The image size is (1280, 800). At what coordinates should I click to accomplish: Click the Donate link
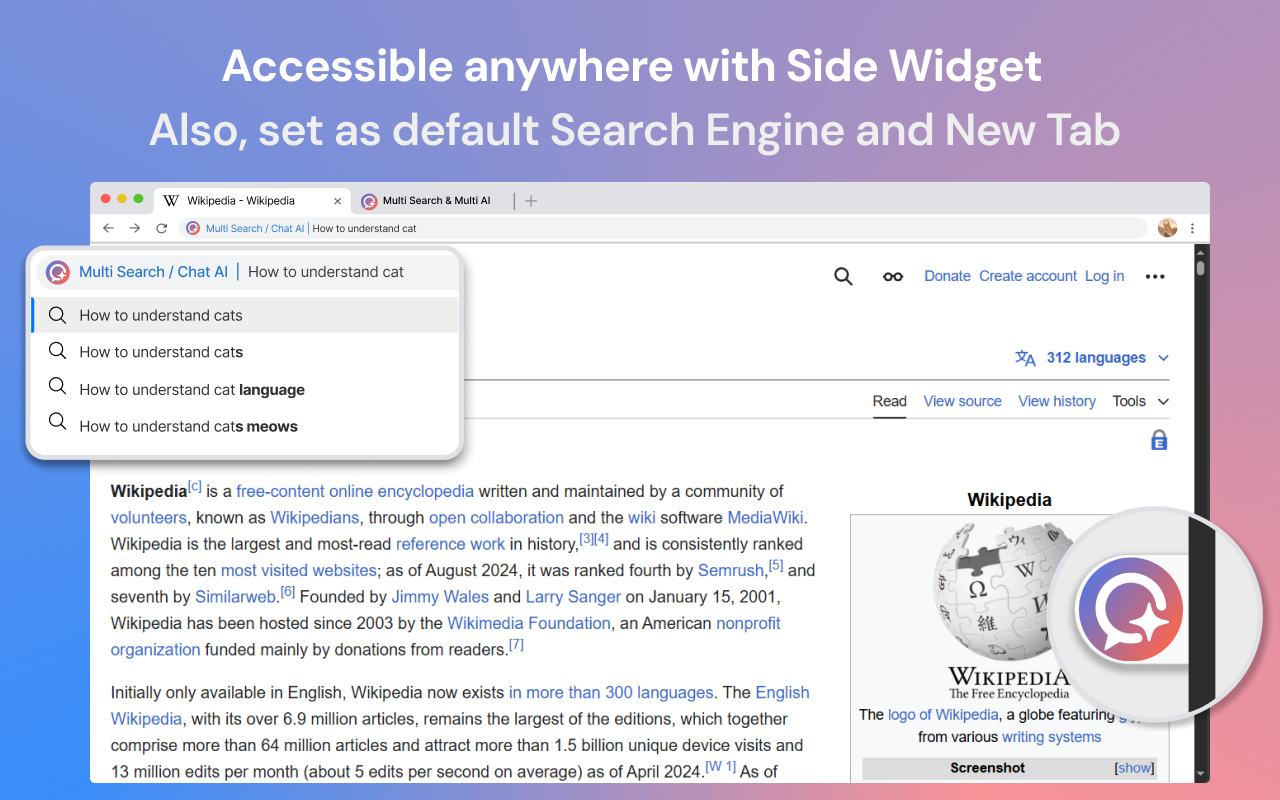(947, 276)
